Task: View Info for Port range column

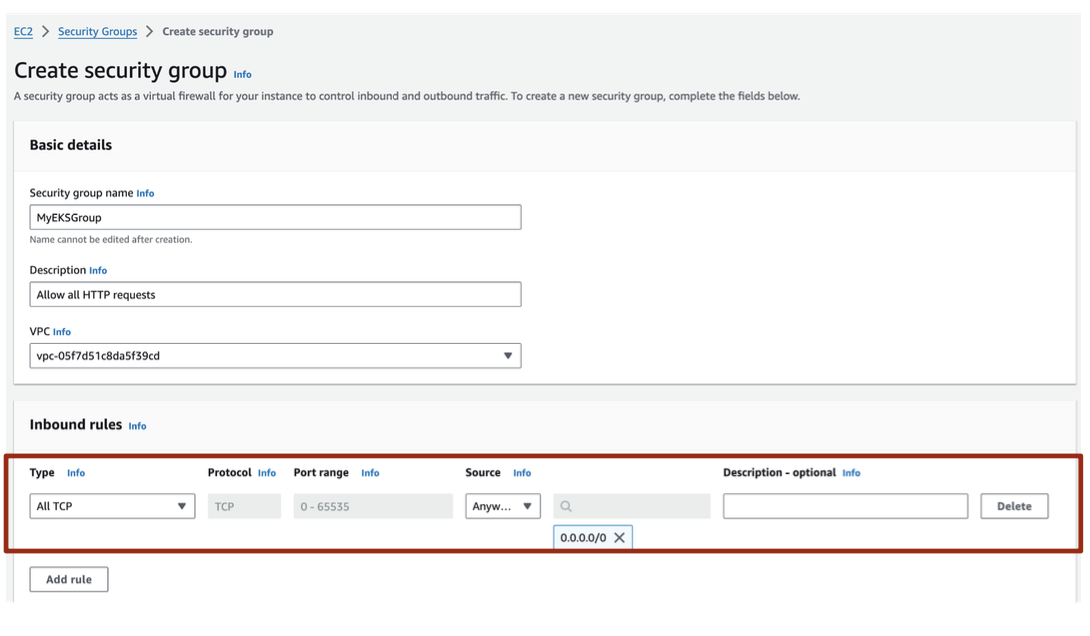Action: pos(370,473)
